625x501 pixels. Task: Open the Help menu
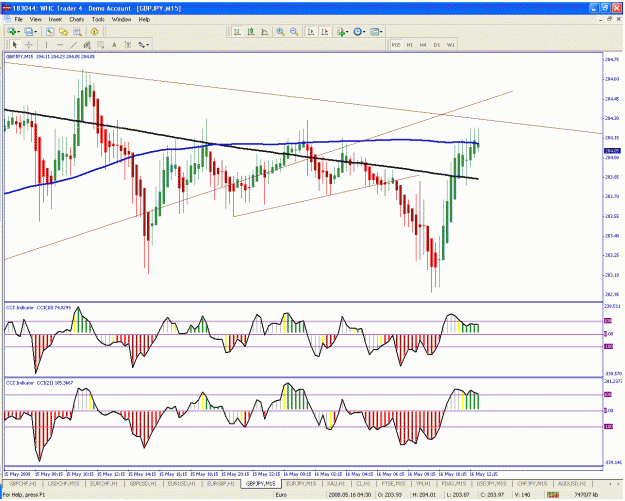(144, 19)
